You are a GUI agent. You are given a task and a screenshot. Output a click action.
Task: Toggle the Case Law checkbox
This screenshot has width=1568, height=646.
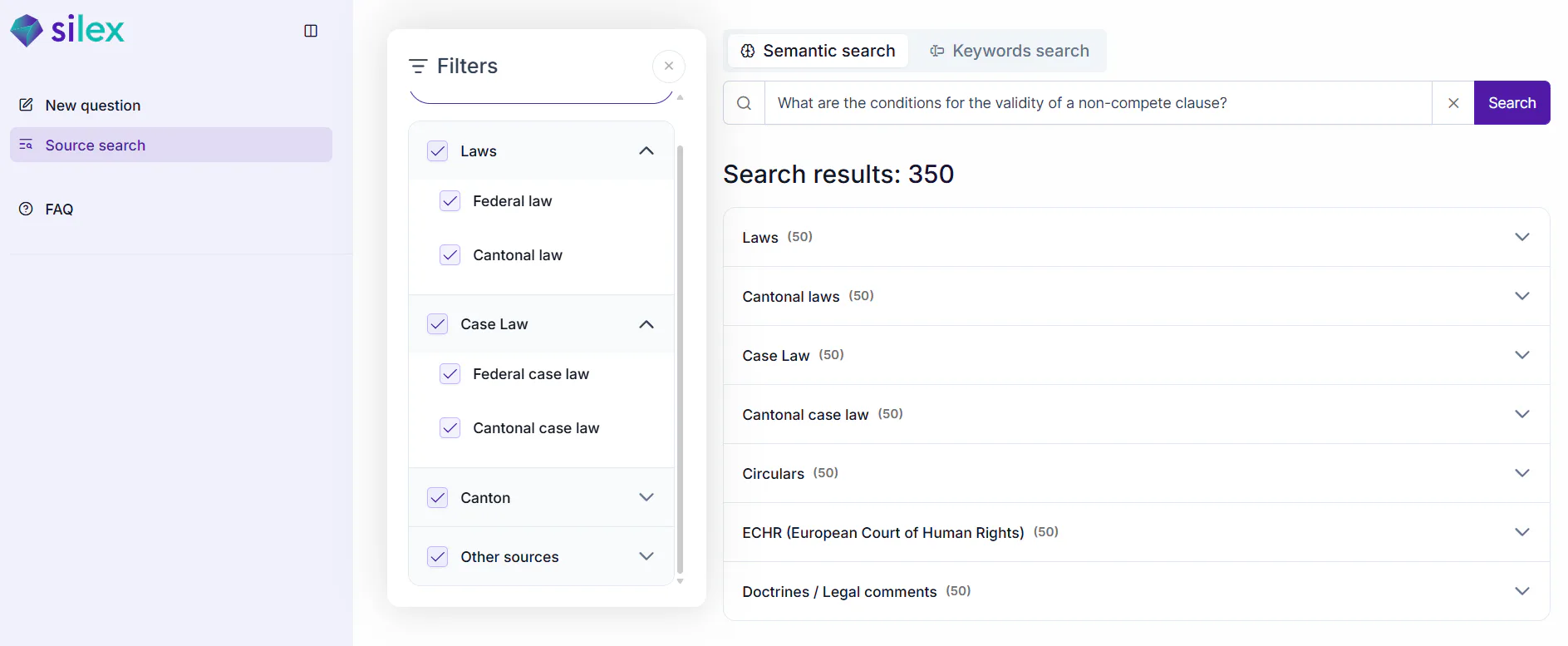click(438, 324)
